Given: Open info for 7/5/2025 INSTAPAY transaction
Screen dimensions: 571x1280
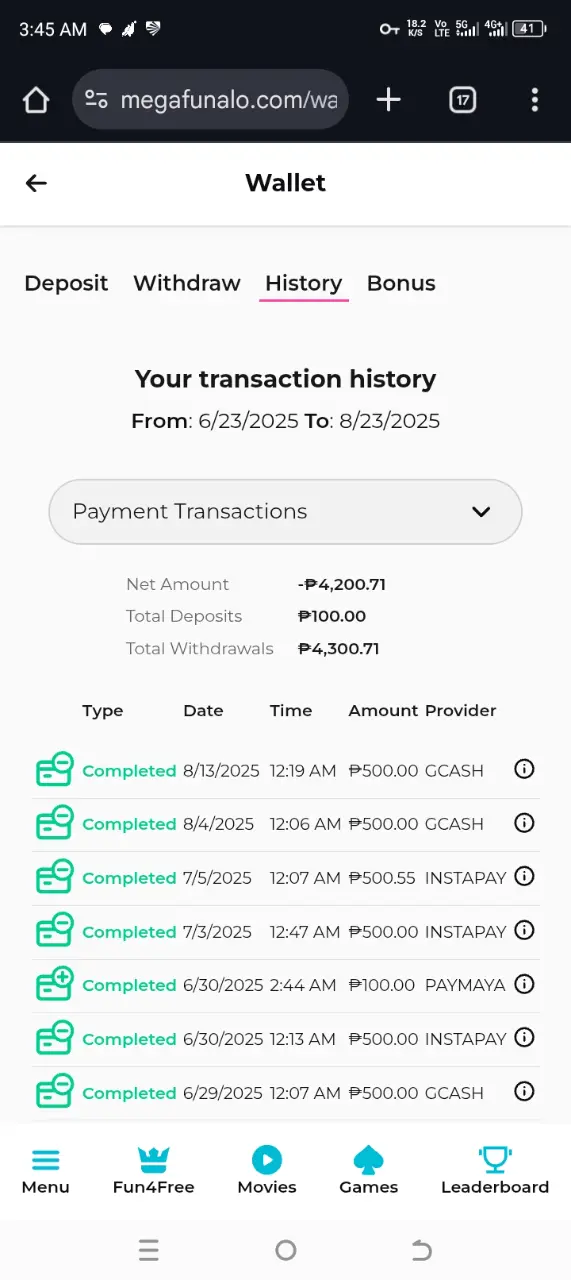Looking at the screenshot, I should point(524,876).
